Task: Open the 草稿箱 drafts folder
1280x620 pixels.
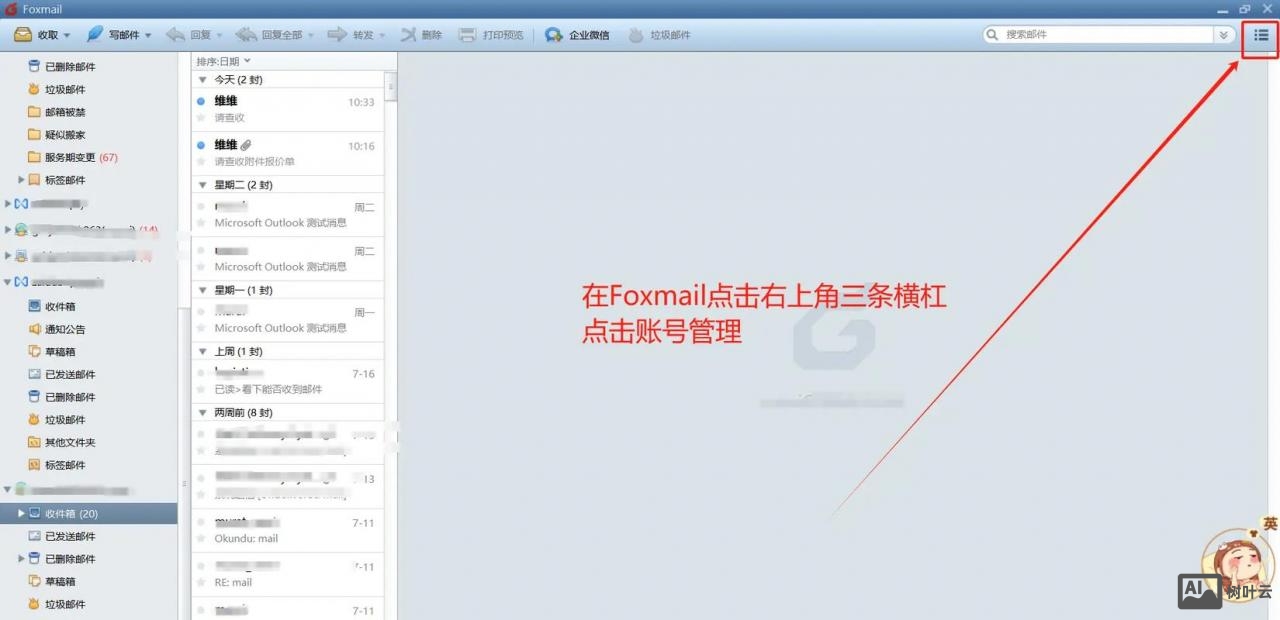Action: 58,581
